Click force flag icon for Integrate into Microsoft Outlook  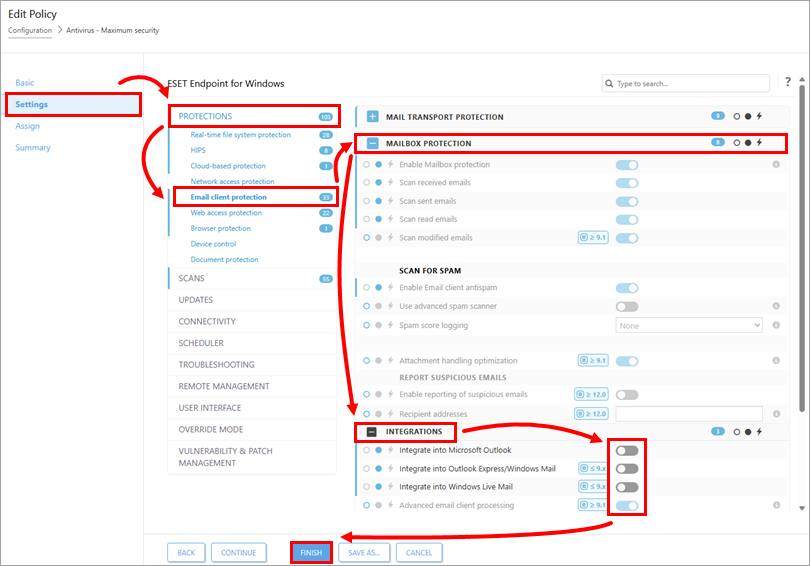coord(391,450)
